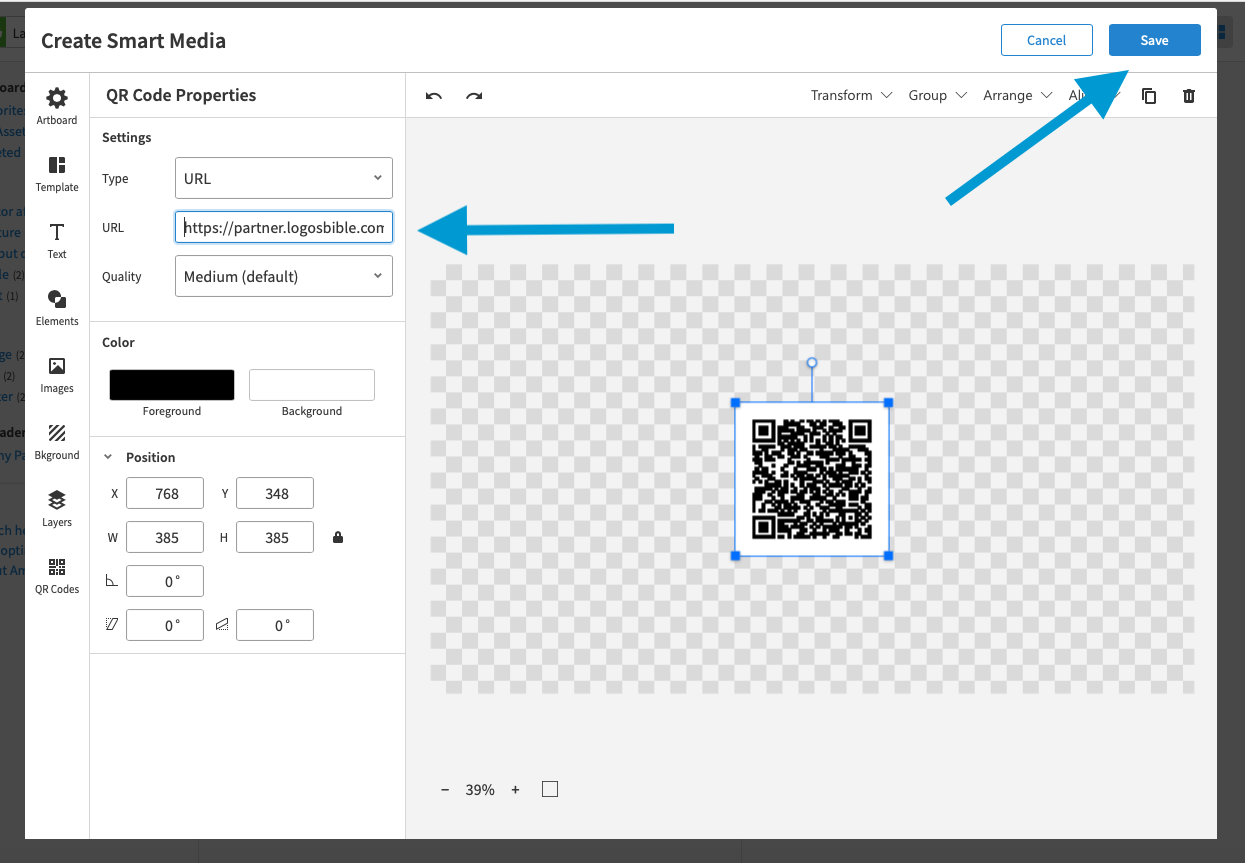
Task: Click the undo arrow icon
Action: pos(434,96)
